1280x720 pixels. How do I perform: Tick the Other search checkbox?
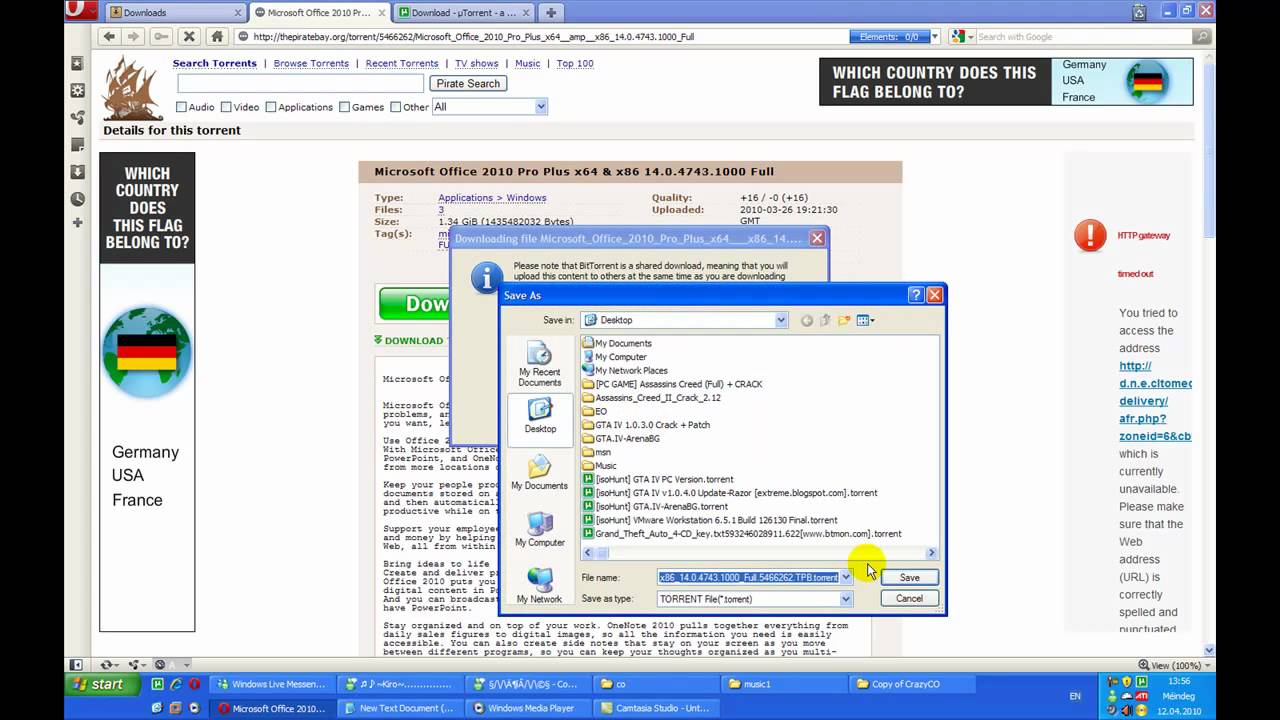point(395,107)
